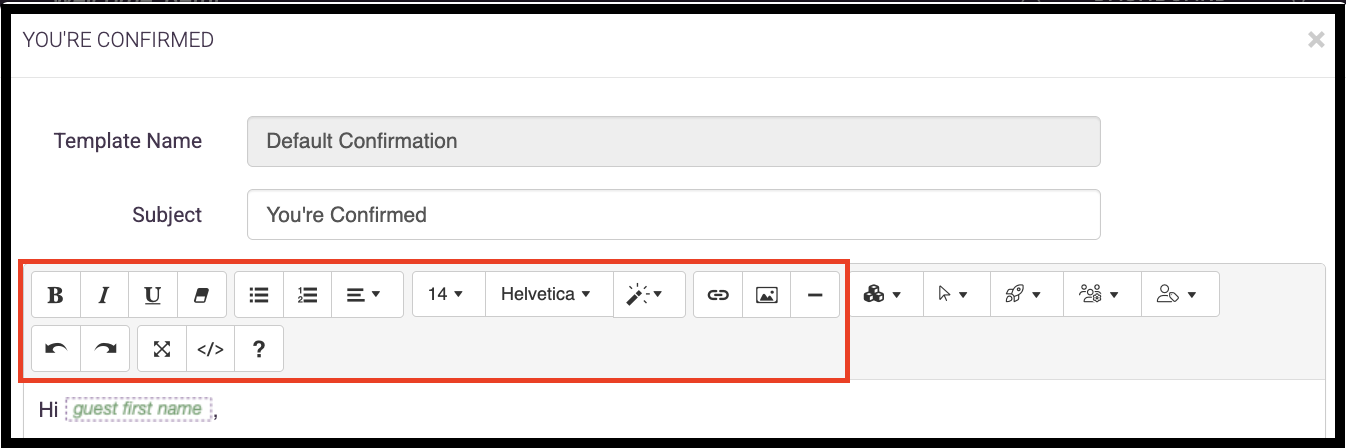Insert a hyperlink

pos(718,295)
